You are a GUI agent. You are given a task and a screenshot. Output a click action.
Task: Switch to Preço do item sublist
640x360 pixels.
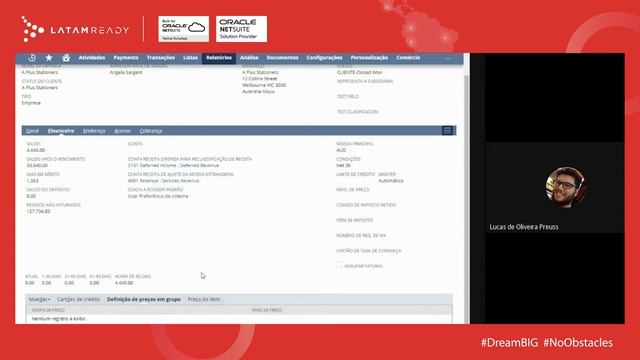coord(204,299)
